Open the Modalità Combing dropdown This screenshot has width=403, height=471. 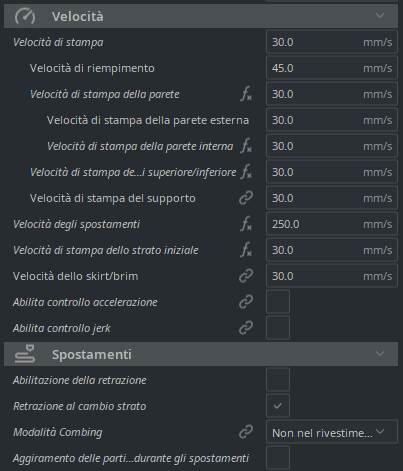[x=332, y=432]
